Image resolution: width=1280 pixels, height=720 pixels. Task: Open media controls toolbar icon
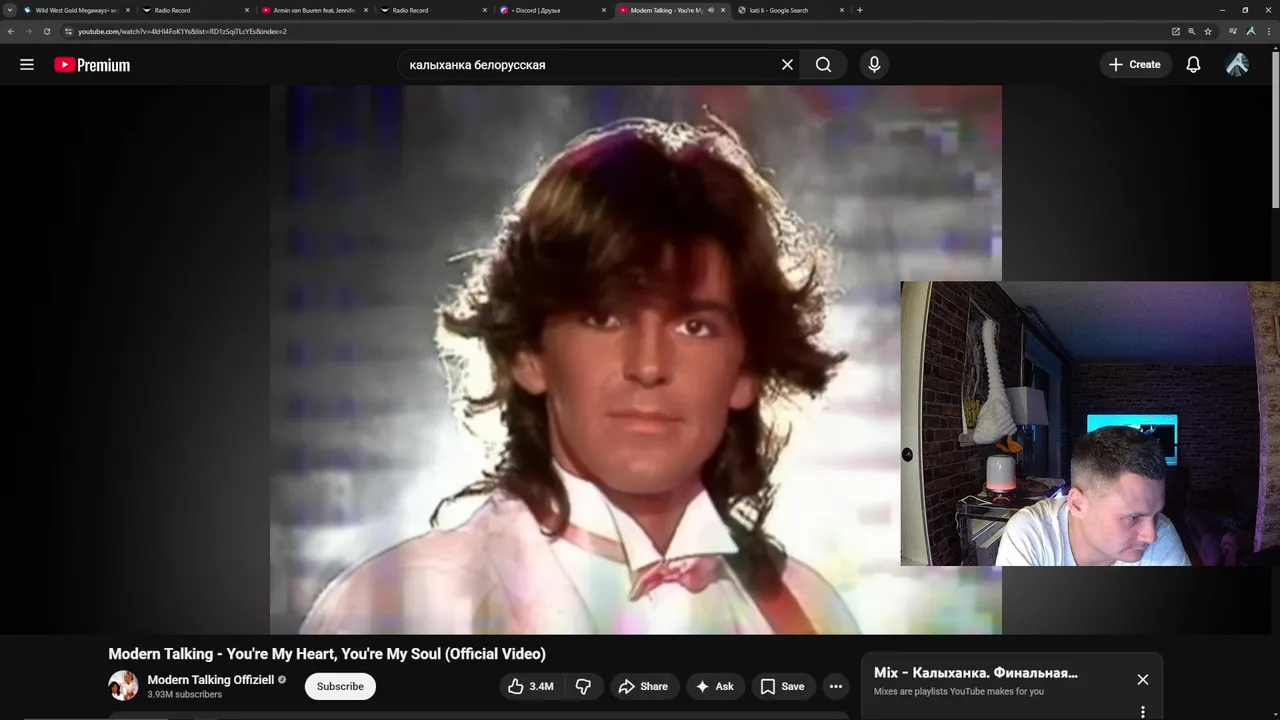1233,31
